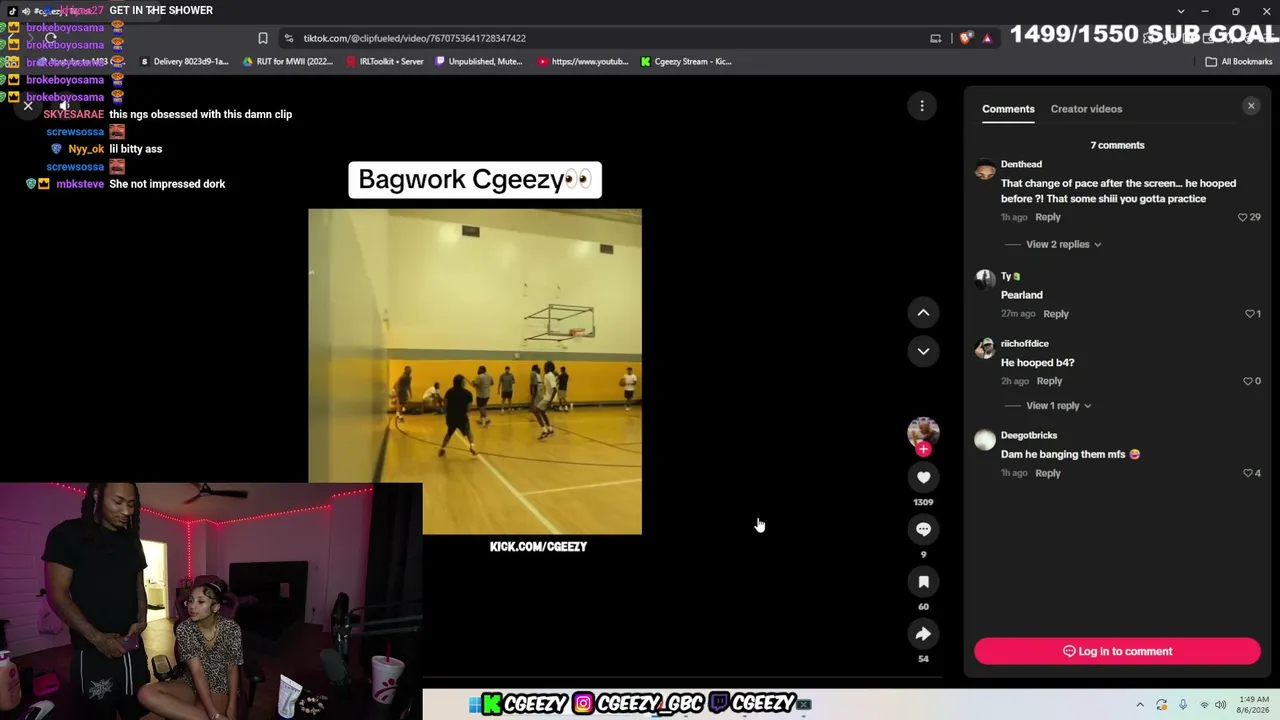This screenshot has width=1280, height=720.
Task: Like the TikTok video with the heart button
Action: (x=923, y=478)
